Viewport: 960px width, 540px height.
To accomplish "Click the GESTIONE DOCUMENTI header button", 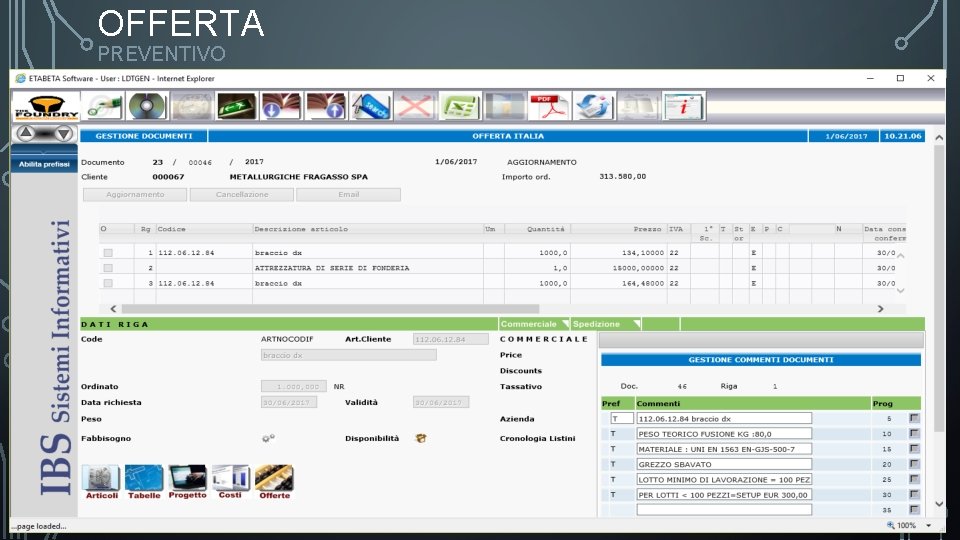I will [x=144, y=136].
